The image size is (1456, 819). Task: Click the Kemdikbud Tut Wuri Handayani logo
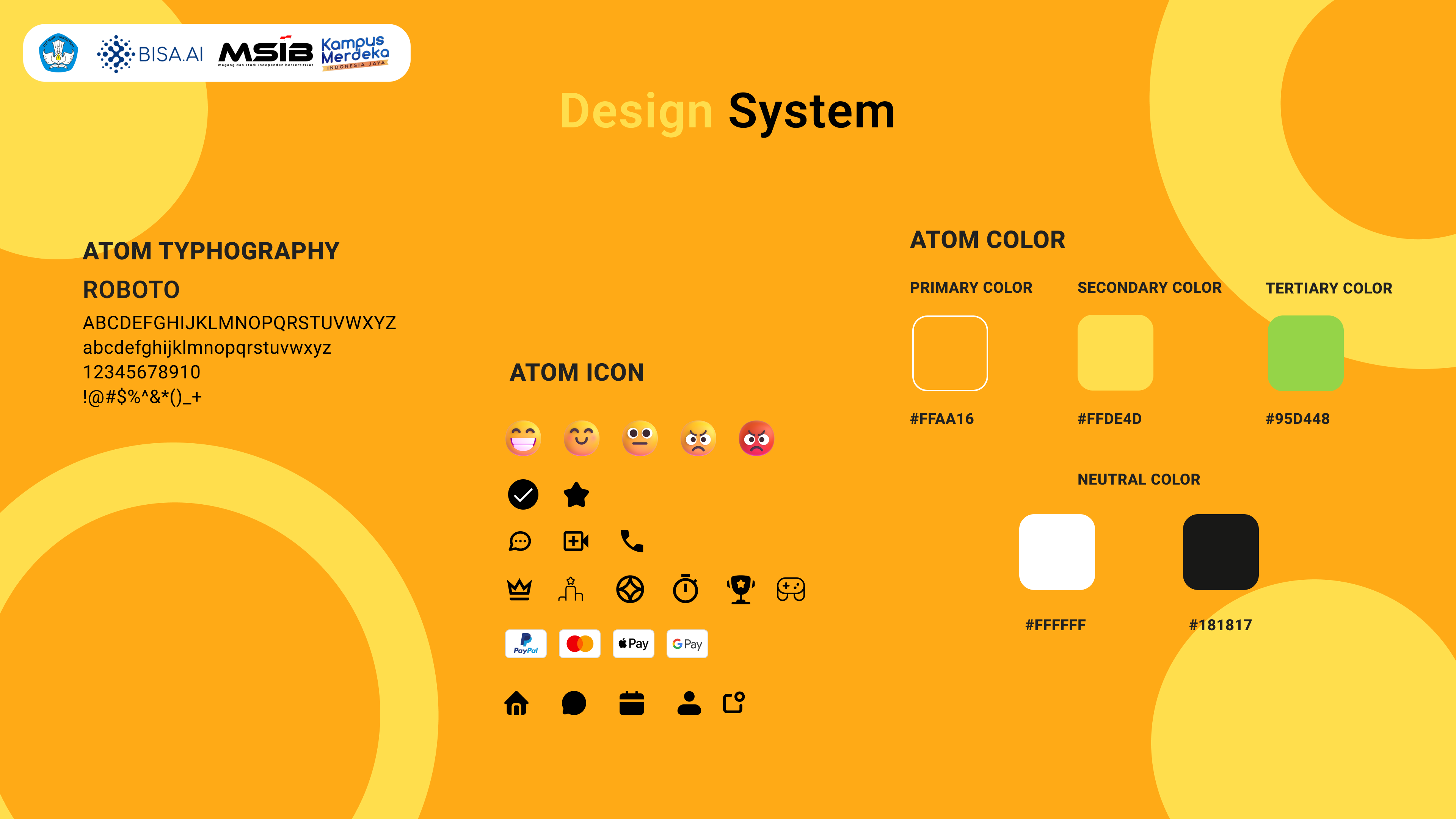pos(58,53)
